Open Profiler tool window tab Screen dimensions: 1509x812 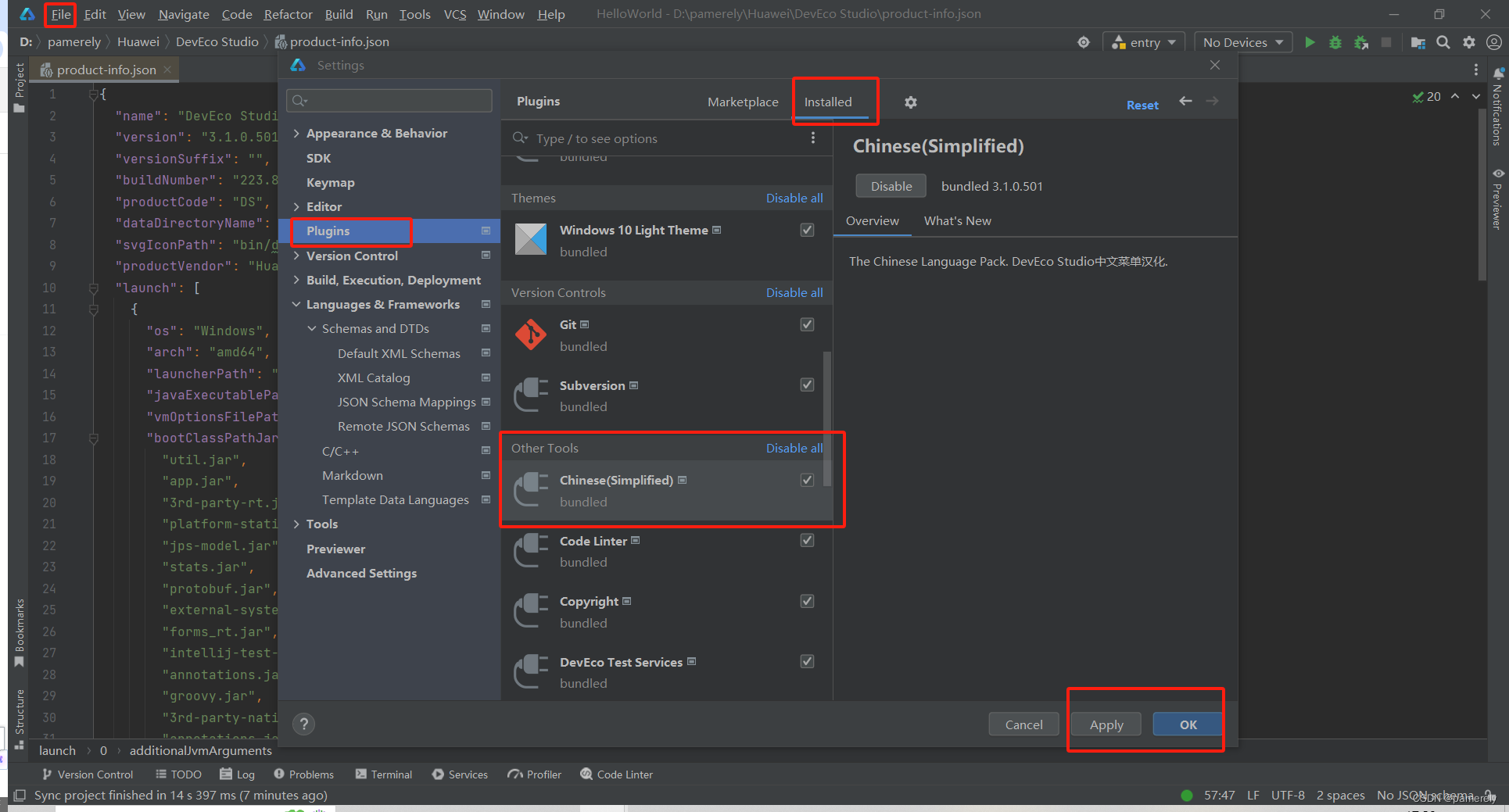[x=535, y=774]
